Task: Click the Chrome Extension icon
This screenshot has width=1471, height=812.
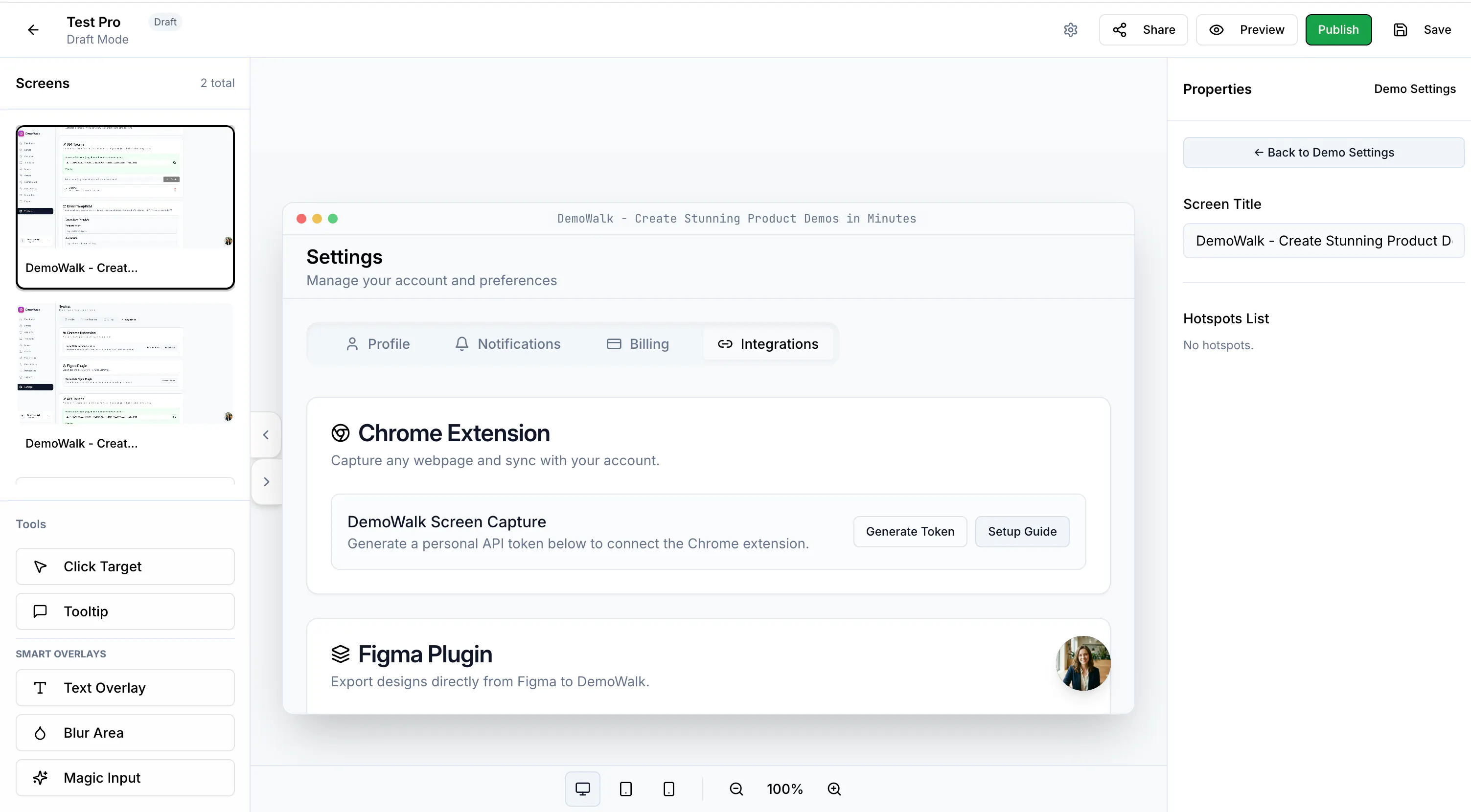Action: pos(340,433)
